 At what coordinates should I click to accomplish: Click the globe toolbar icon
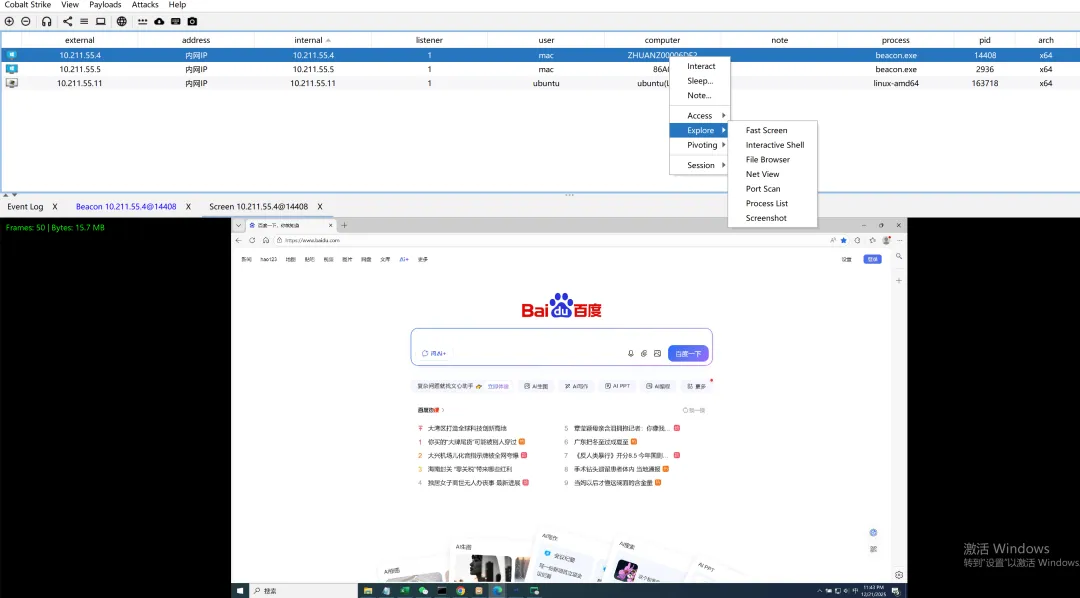click(122, 21)
